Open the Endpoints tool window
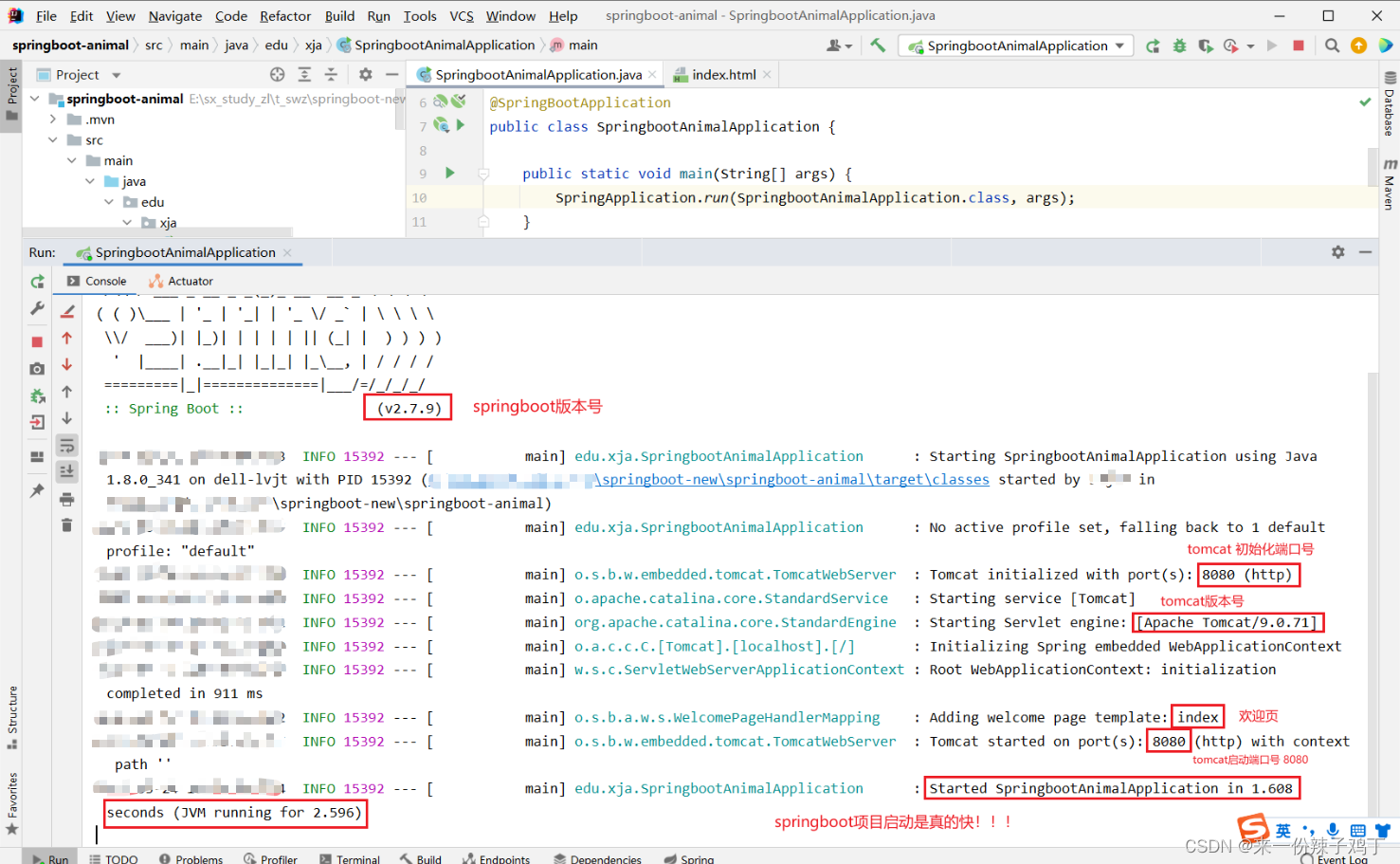This screenshot has width=1400, height=864. 496,858
